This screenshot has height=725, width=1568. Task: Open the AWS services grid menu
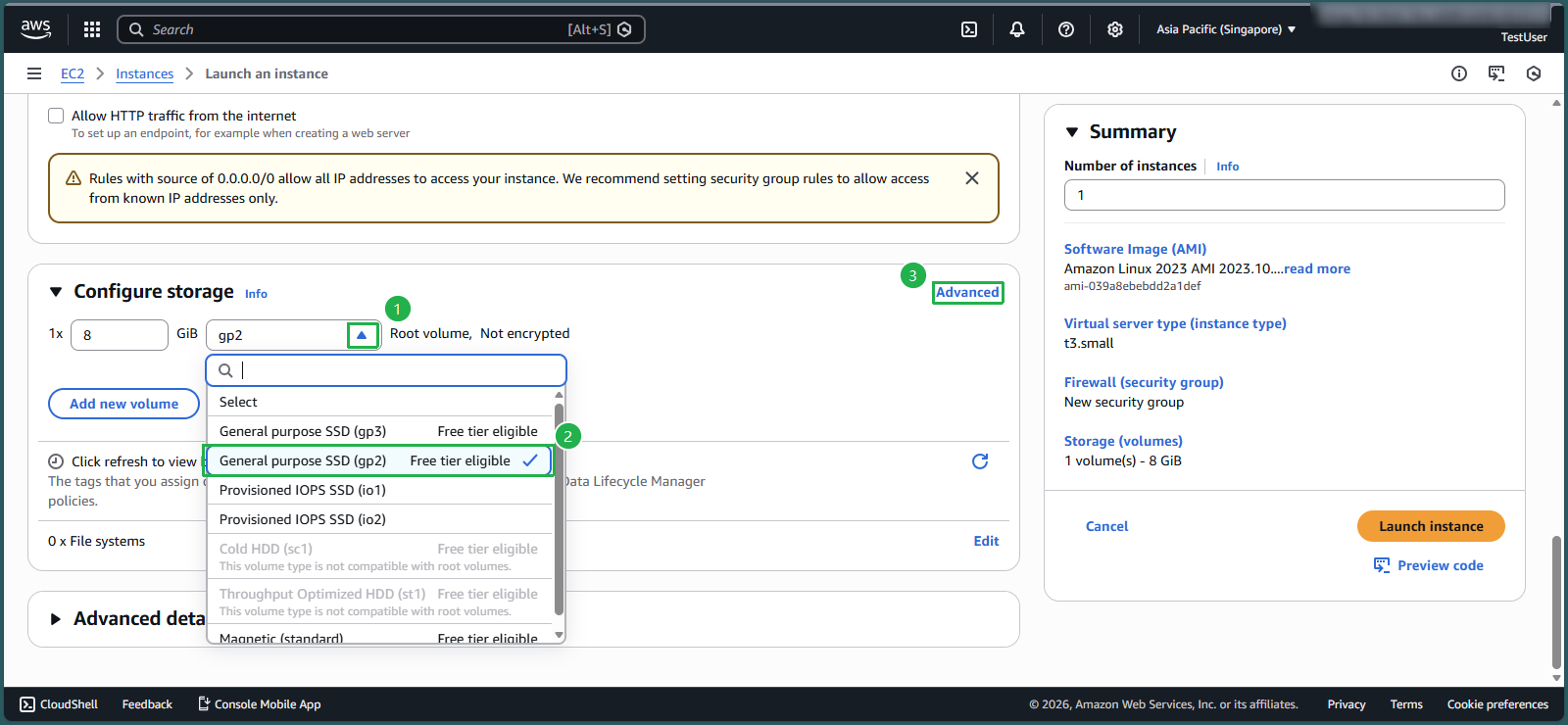[x=92, y=29]
